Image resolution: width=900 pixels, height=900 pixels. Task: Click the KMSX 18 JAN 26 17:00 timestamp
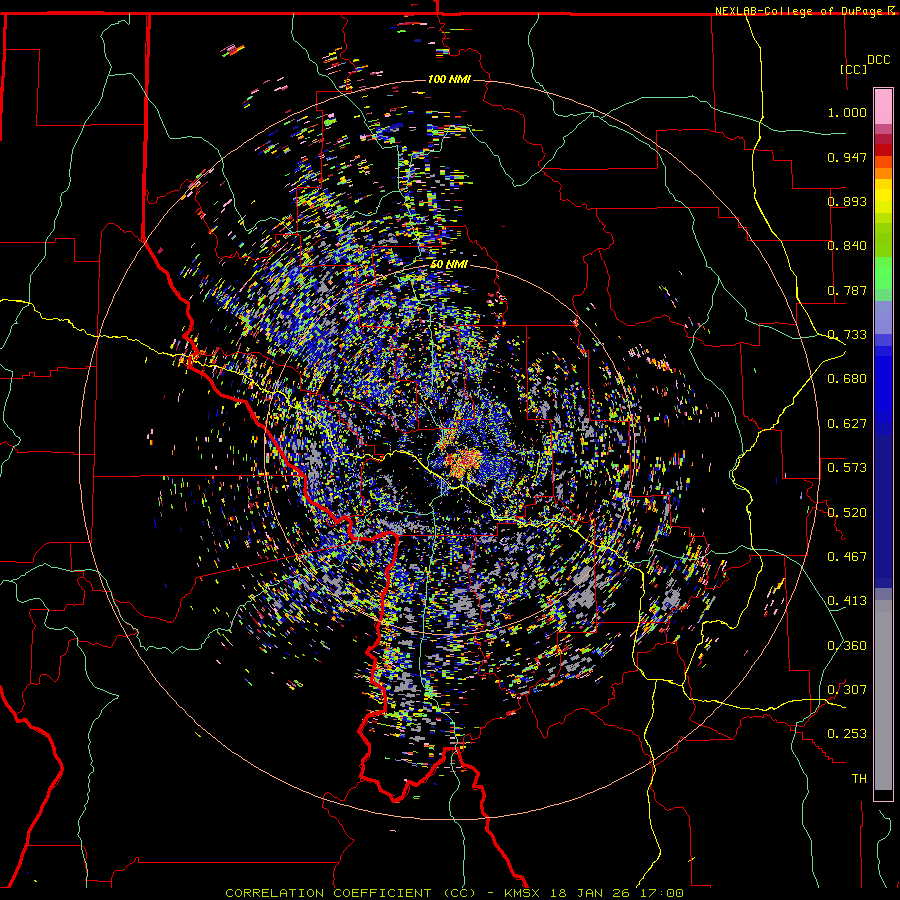coord(593,893)
